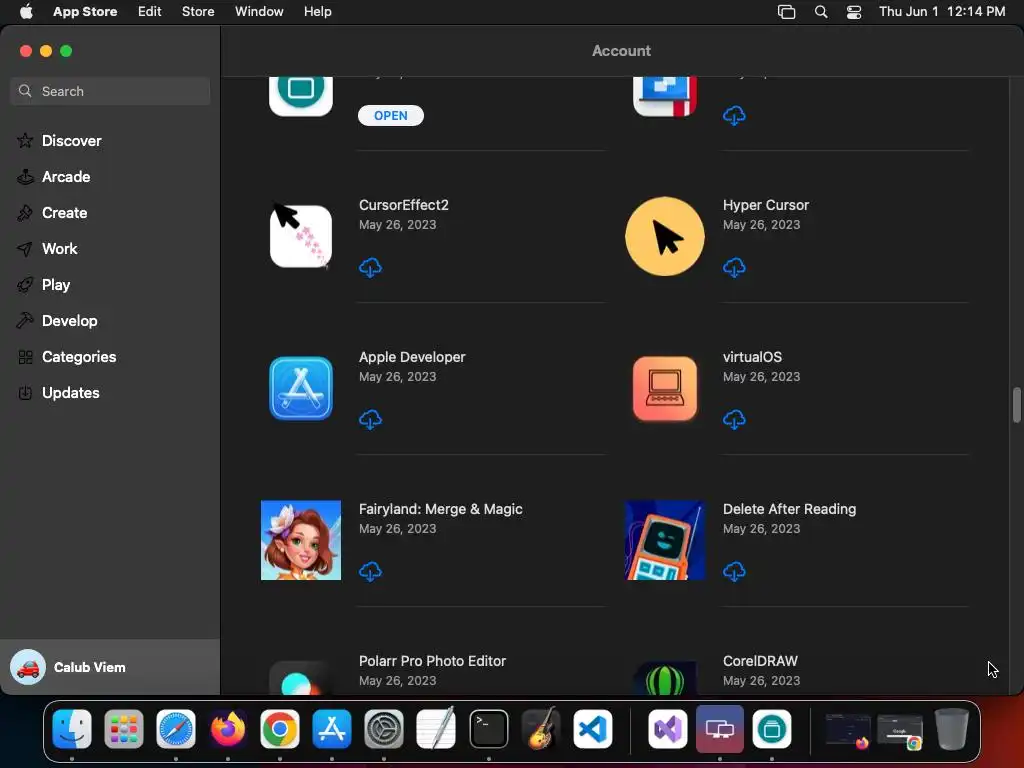The width and height of the screenshot is (1024, 768).
Task: Open the App Store menu
Action: [x=85, y=11]
